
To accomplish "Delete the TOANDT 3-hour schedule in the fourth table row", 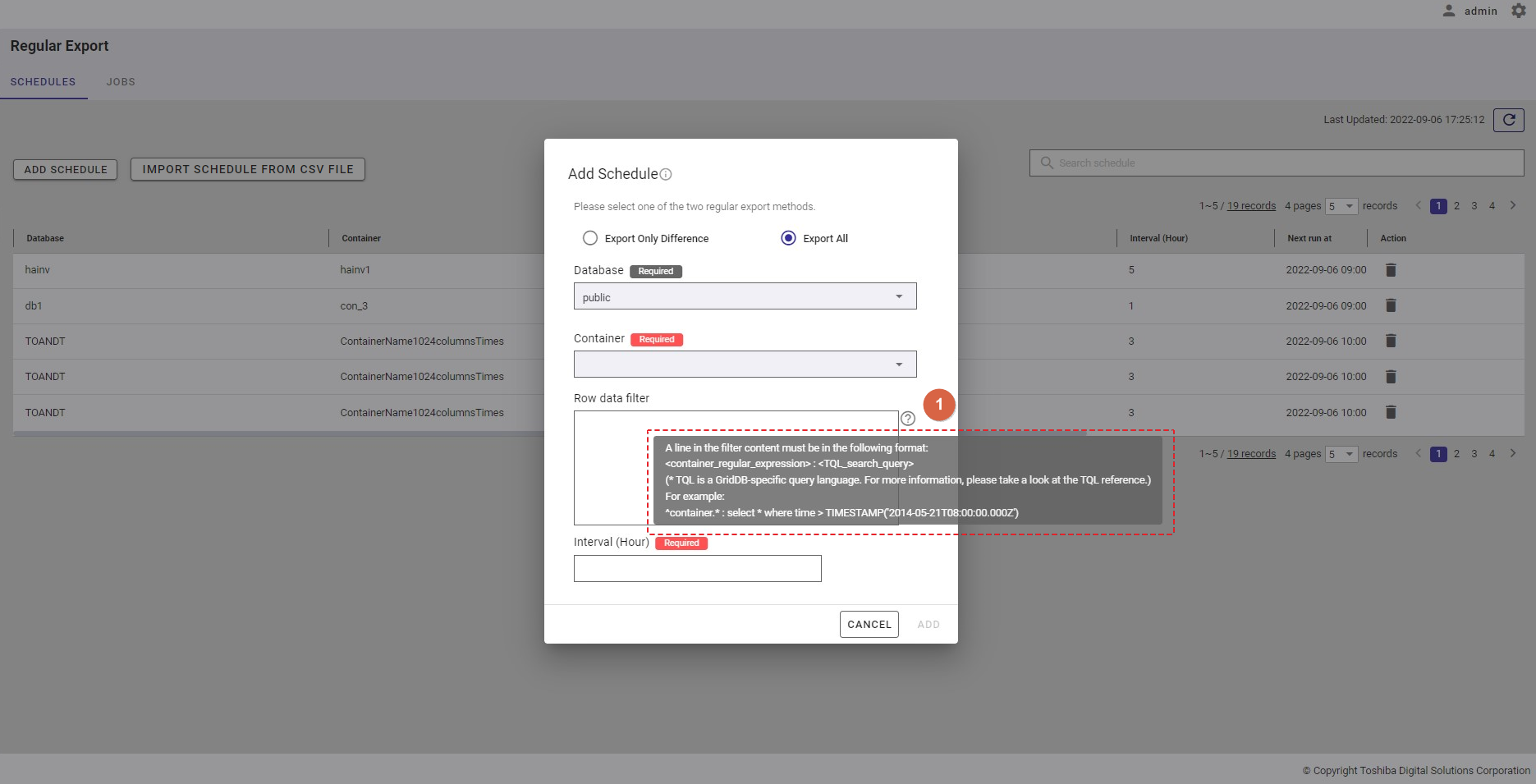I will (x=1391, y=377).
